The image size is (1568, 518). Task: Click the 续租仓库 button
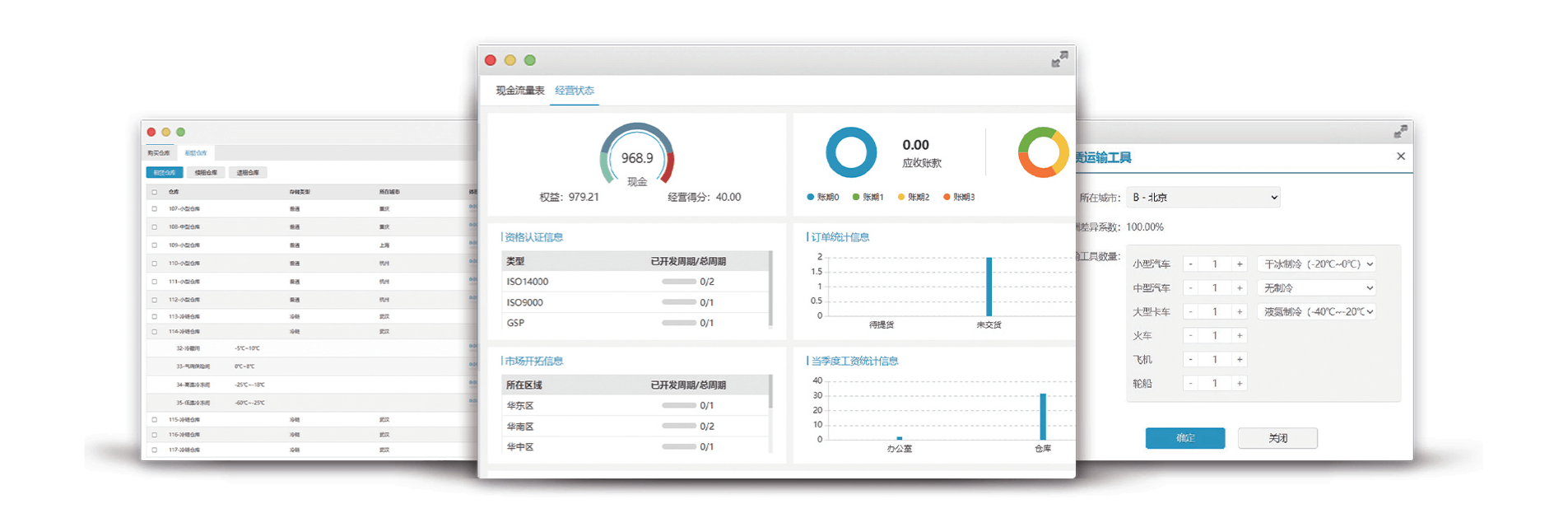pos(206,173)
